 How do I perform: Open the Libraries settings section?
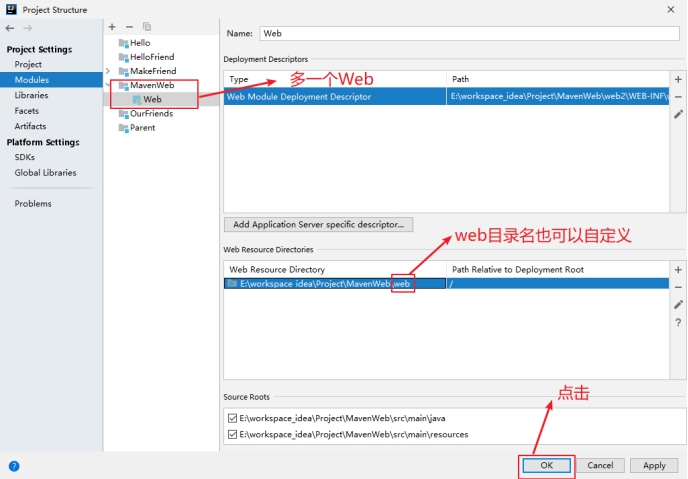point(31,95)
